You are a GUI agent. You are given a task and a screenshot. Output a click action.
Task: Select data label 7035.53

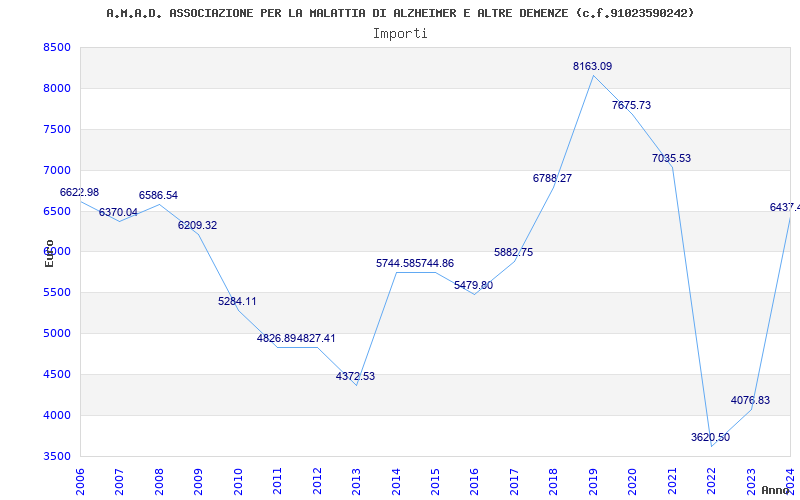point(671,158)
